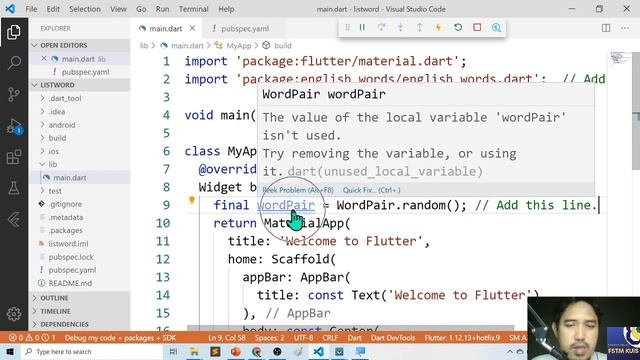Open the editor More Actions ellipsis
This screenshot has width=640, height=360.
(x=625, y=28)
